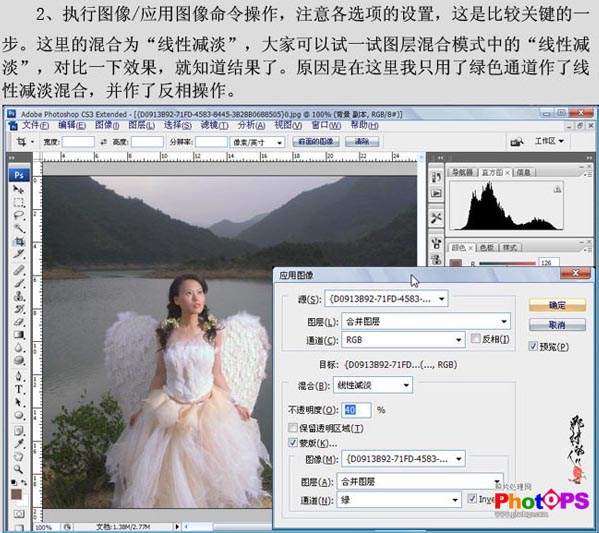Switch to the 导航器 navigator tab
This screenshot has width=599, height=533.
462,173
